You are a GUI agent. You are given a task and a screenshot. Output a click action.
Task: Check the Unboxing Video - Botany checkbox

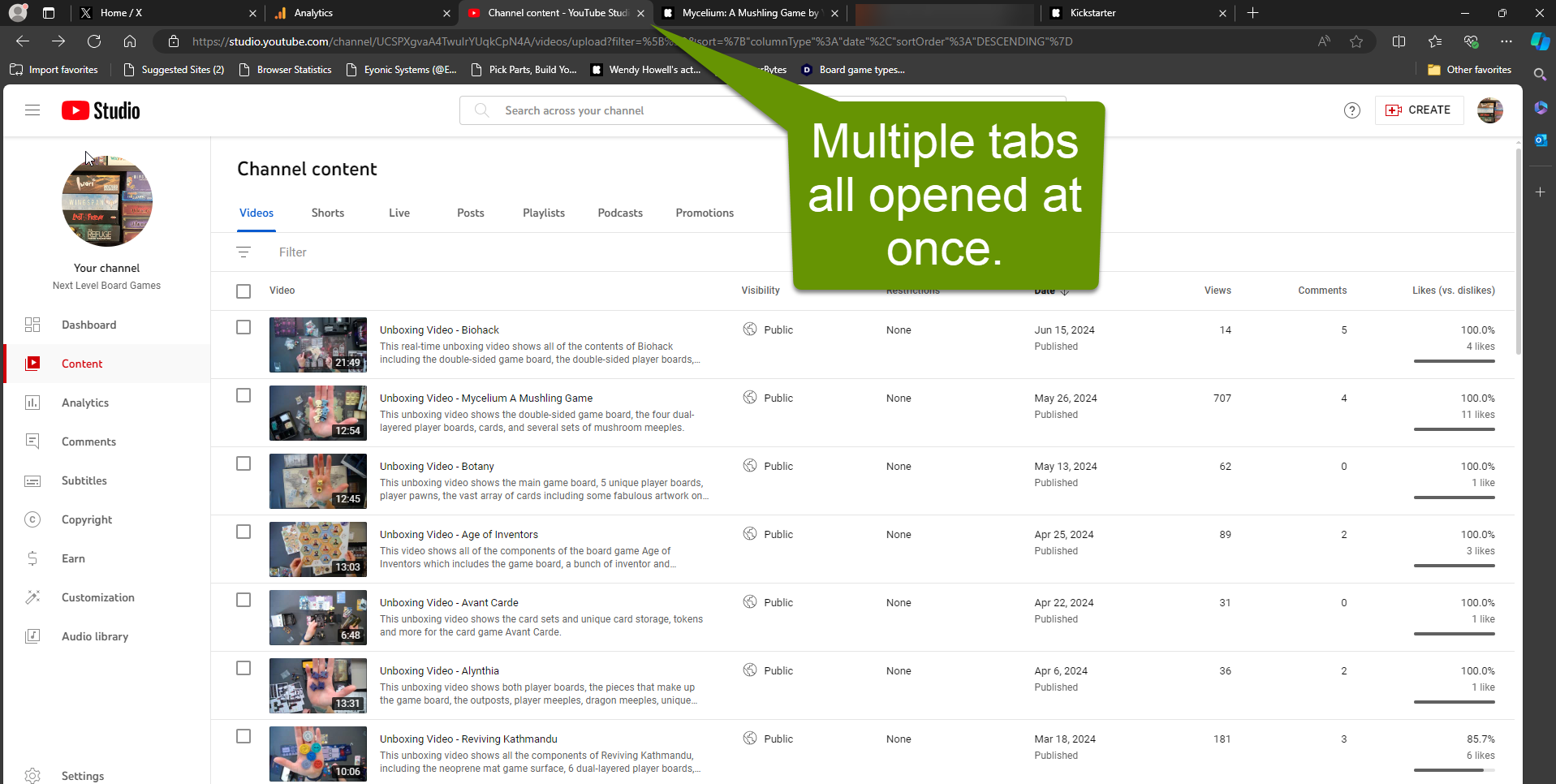[244, 463]
